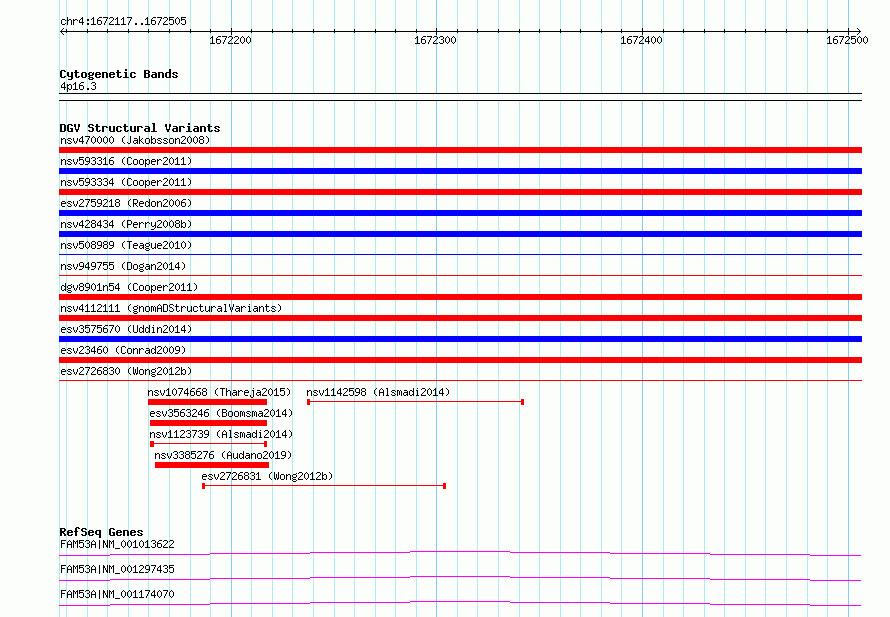The image size is (890, 617).
Task: Click the chr4:1672117..1672505 coordinate label
Action: [x=123, y=21]
